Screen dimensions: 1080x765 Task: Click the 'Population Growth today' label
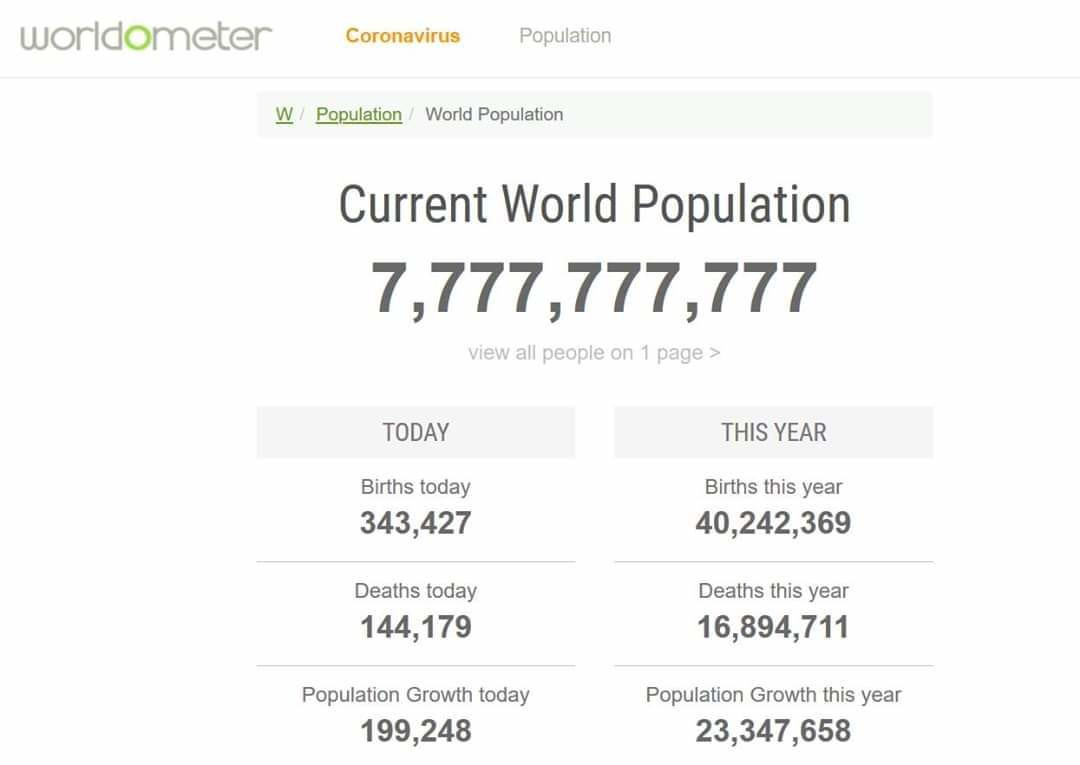pyautogui.click(x=415, y=695)
